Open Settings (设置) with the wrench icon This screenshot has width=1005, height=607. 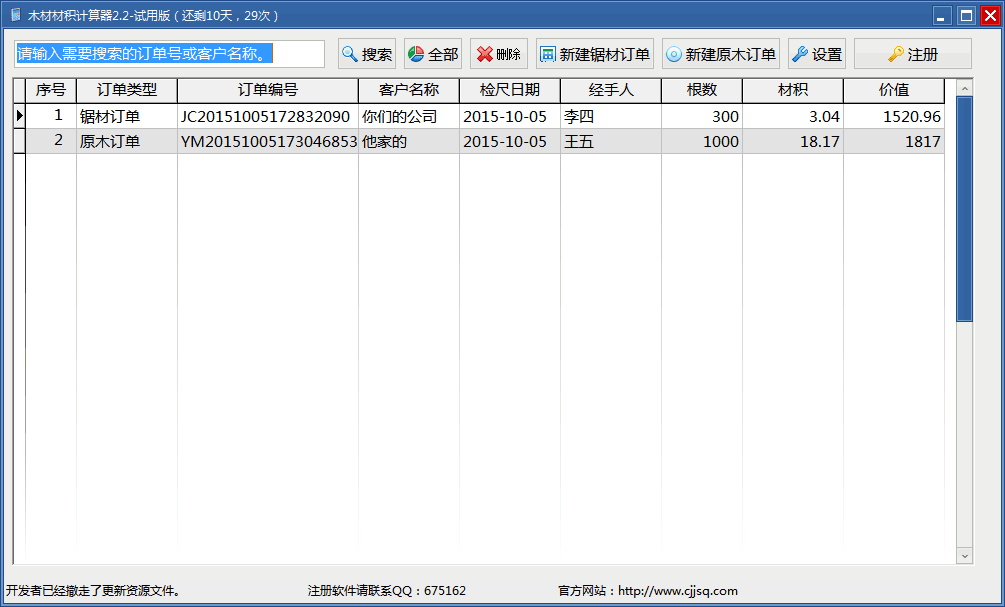click(817, 54)
